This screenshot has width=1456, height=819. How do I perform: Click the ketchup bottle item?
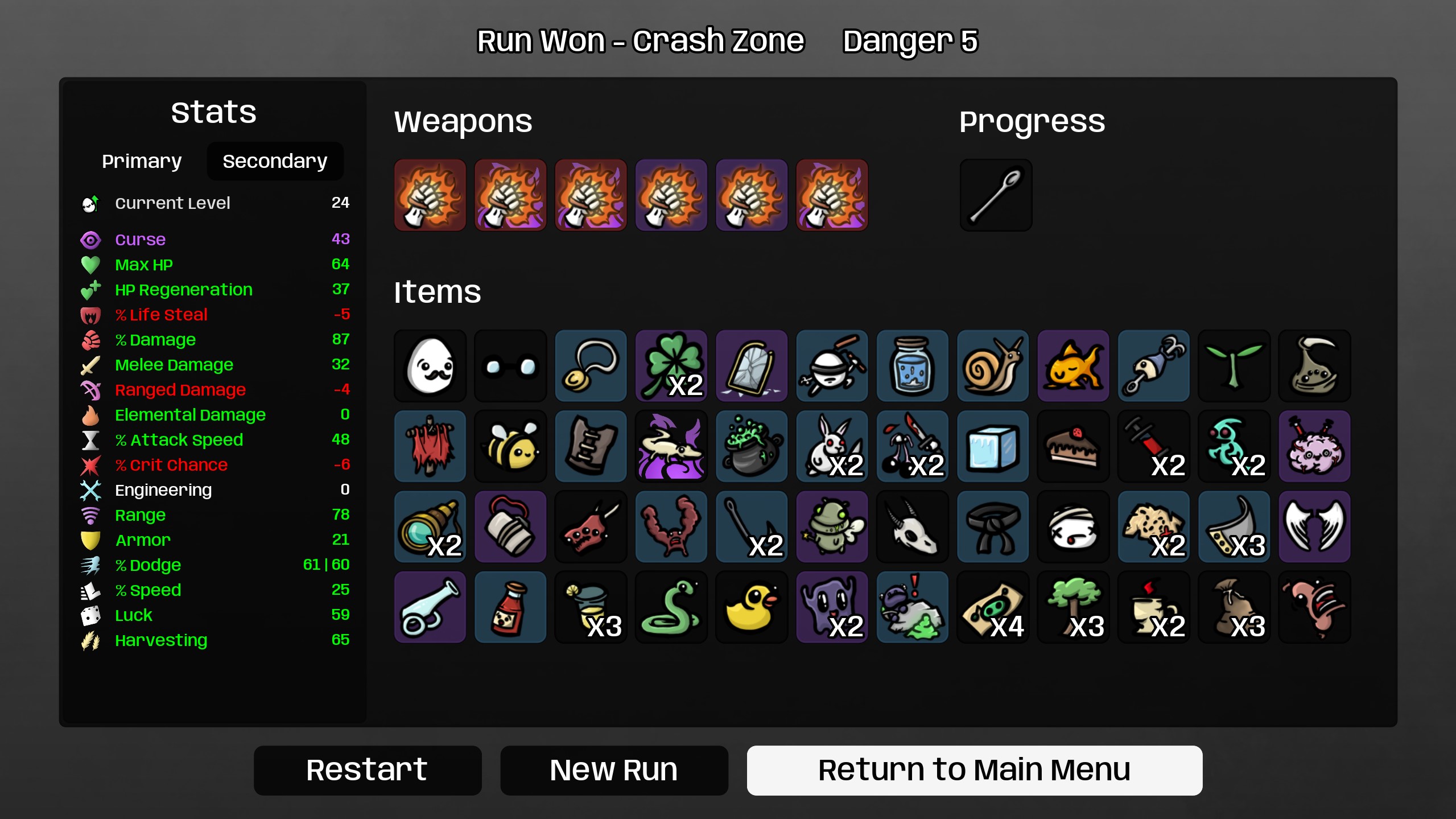[510, 607]
